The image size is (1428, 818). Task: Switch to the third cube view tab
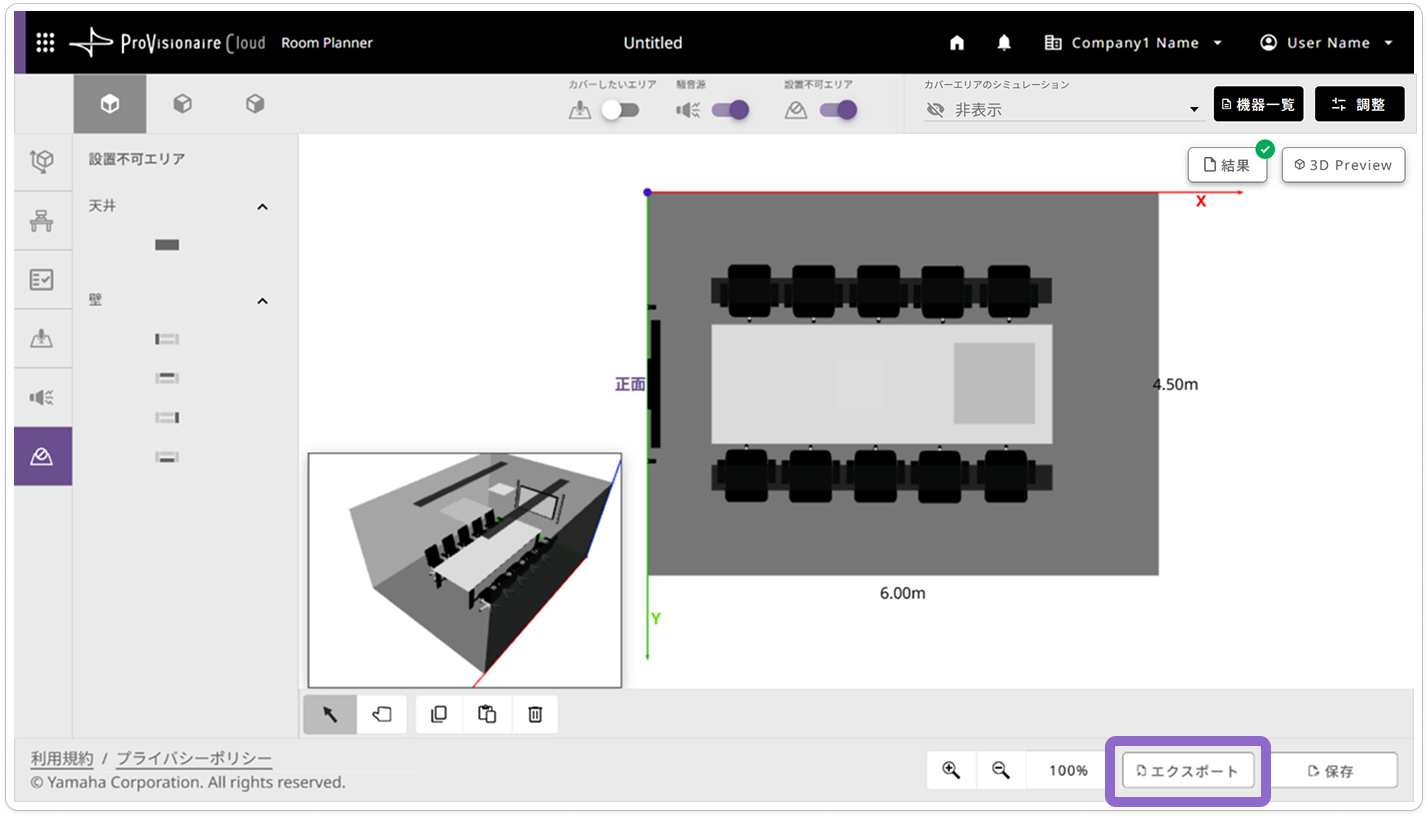[255, 104]
